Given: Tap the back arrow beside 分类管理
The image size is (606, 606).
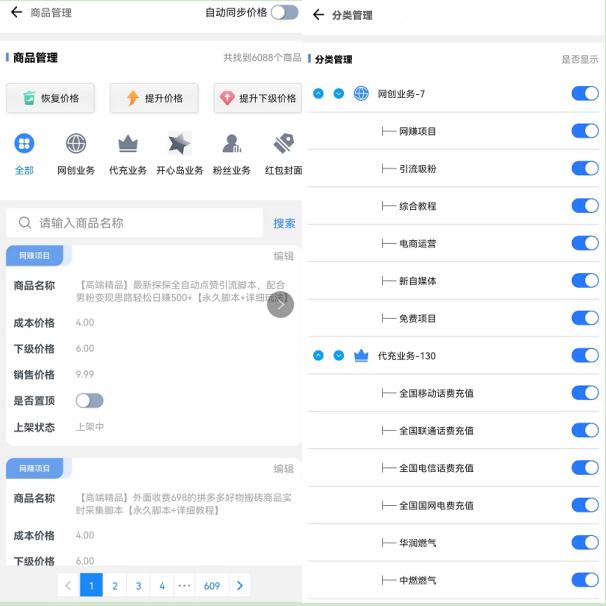Looking at the screenshot, I should point(318,15).
